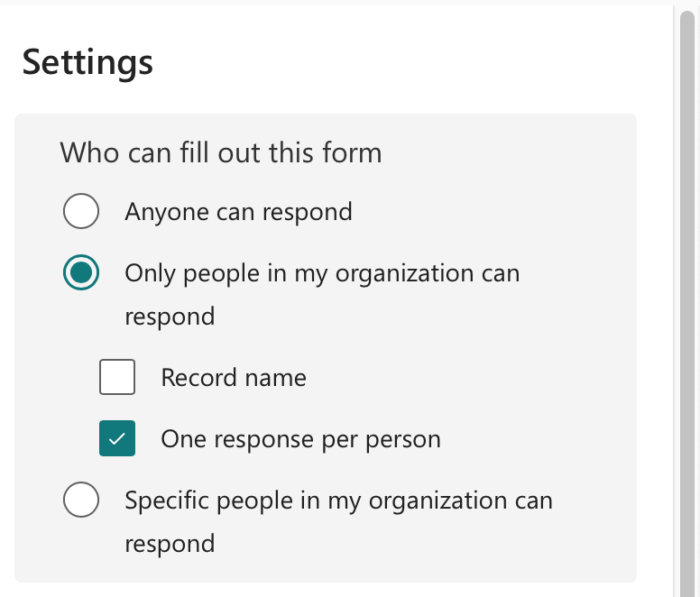Image resolution: width=700 pixels, height=597 pixels.
Task: Click the 'Anyone can respond' label text
Action: pos(238,212)
